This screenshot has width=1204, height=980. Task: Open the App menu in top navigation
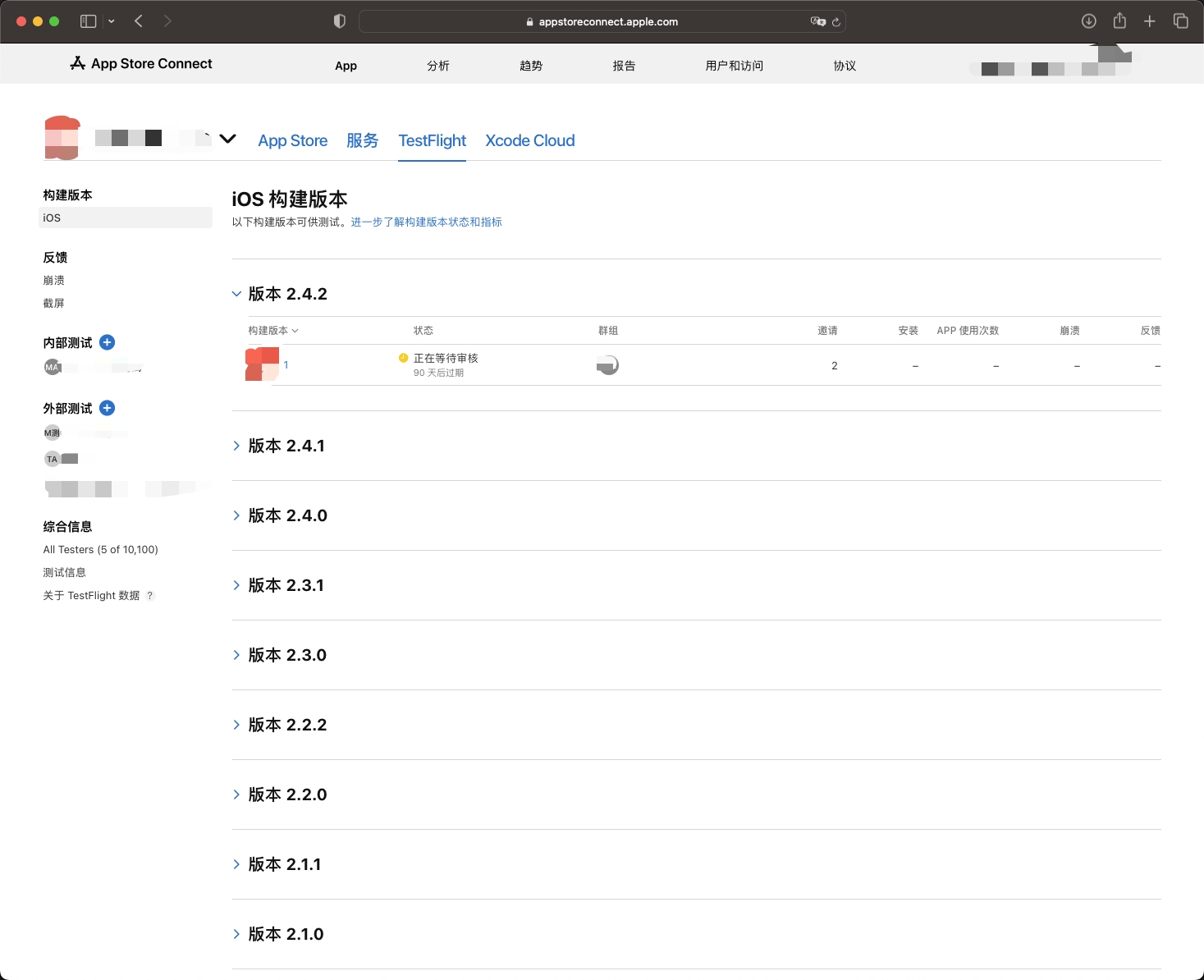(346, 66)
